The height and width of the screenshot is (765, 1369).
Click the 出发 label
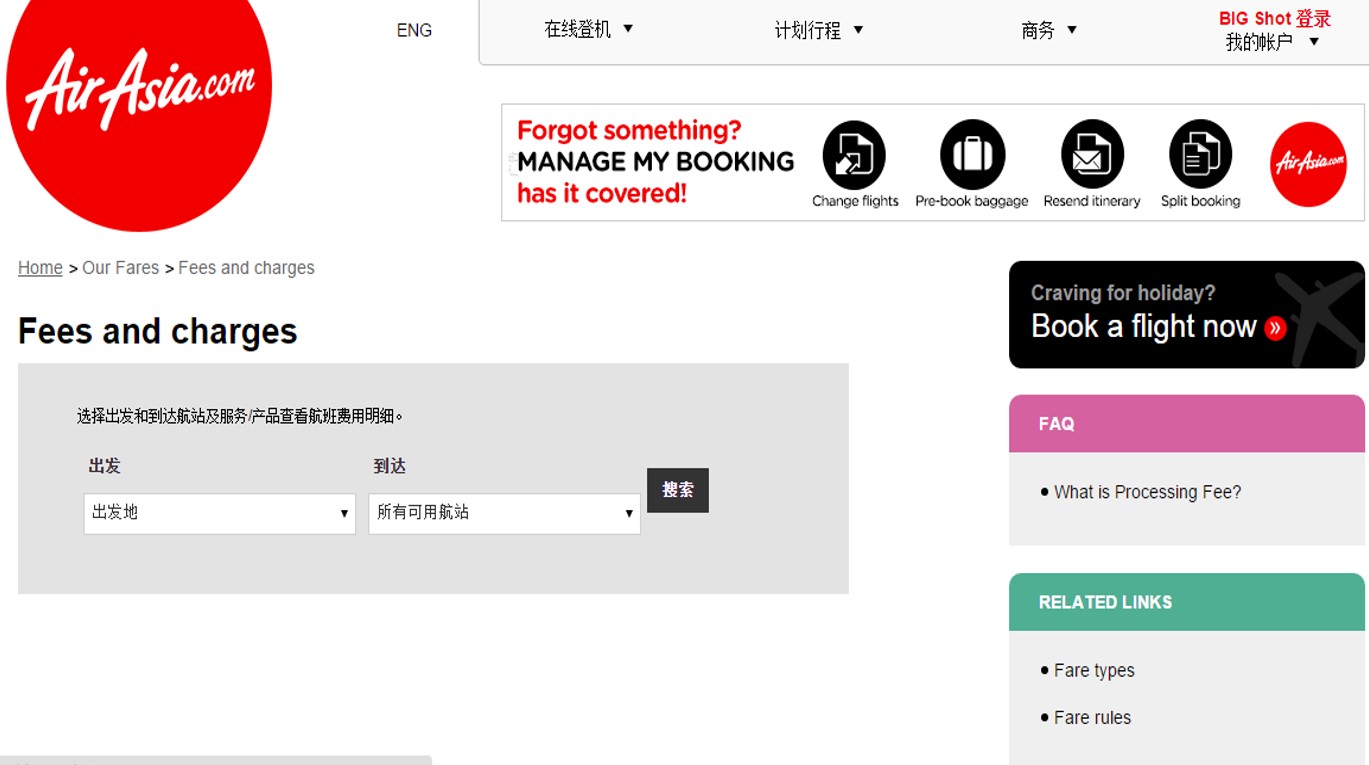[105, 466]
